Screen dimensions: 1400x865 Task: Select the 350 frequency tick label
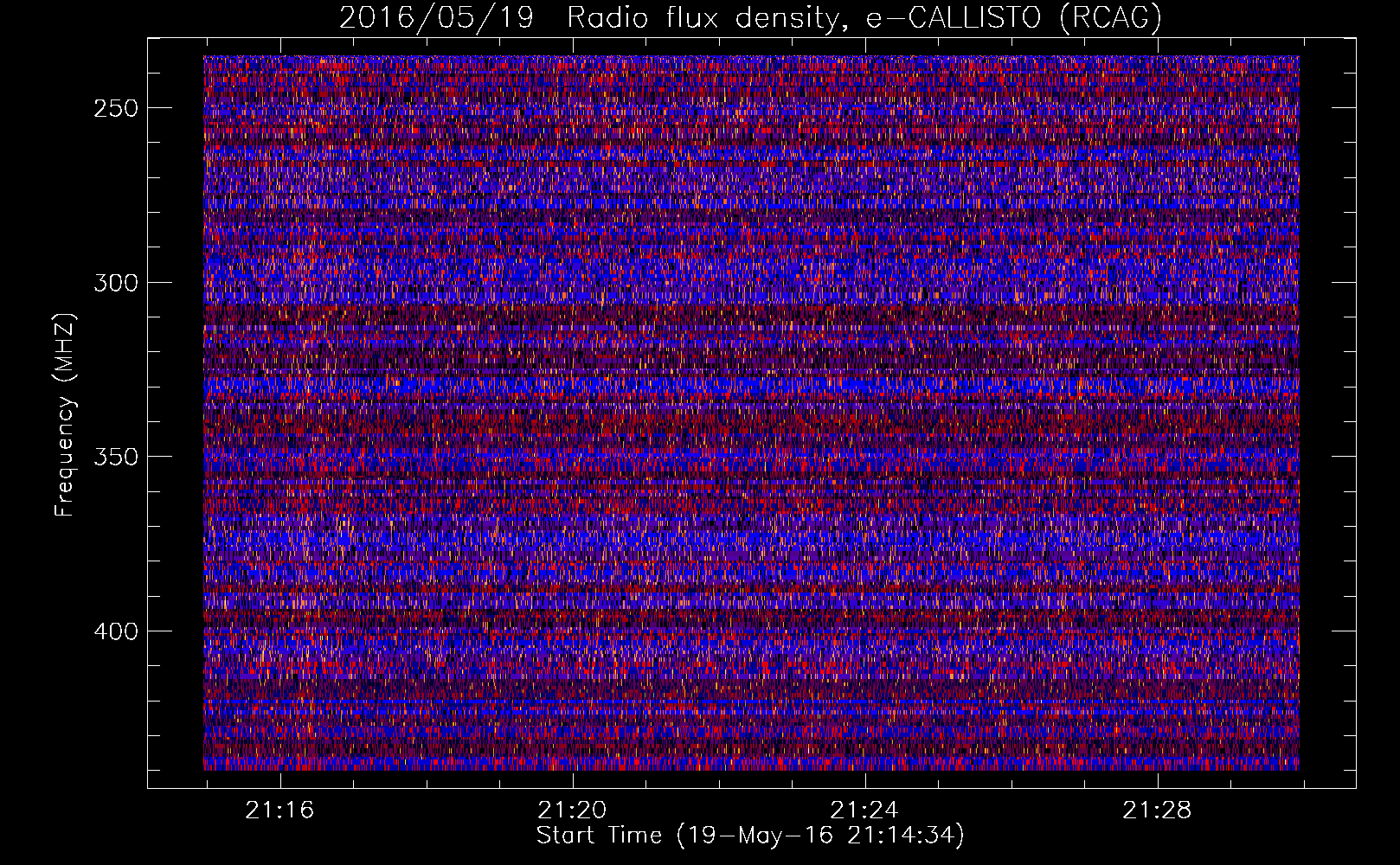[x=116, y=458]
